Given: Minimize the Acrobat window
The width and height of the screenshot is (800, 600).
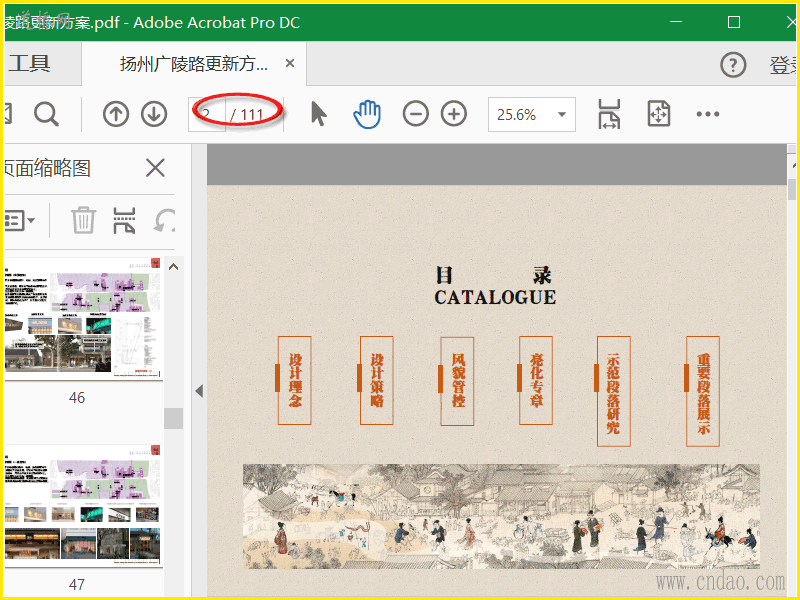Looking at the screenshot, I should pos(676,22).
